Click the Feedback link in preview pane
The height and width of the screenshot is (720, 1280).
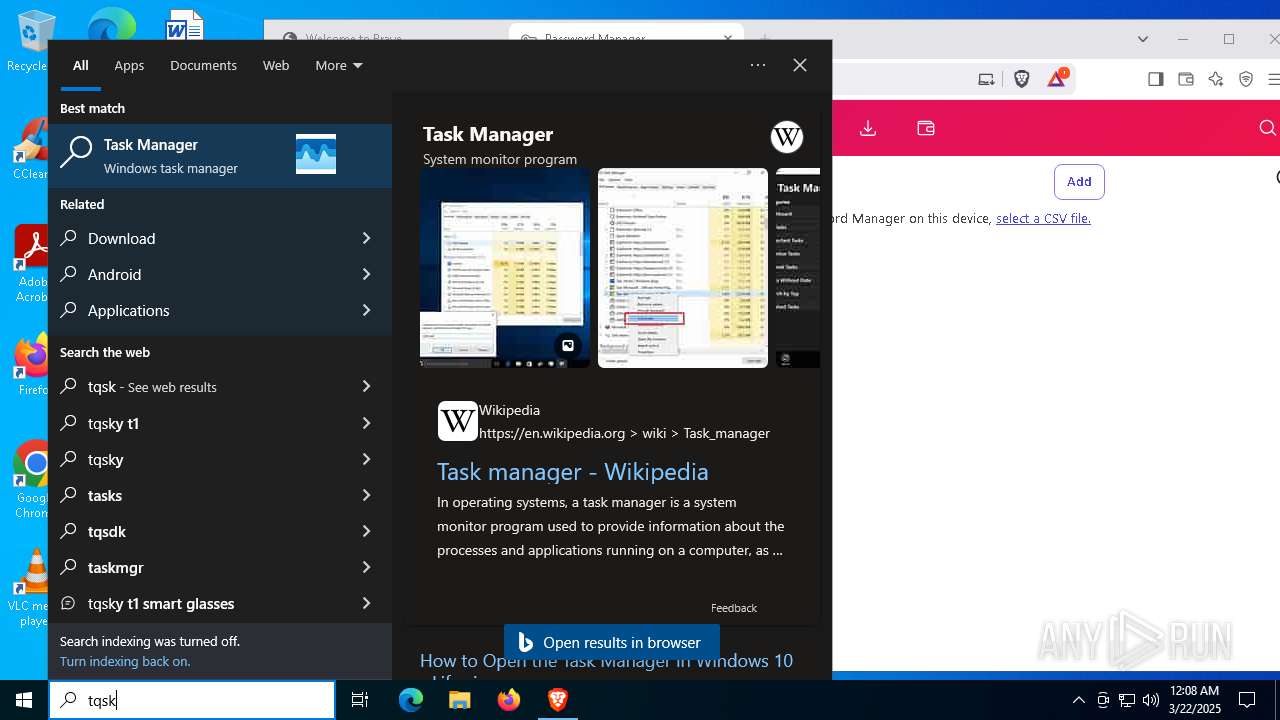coord(734,608)
